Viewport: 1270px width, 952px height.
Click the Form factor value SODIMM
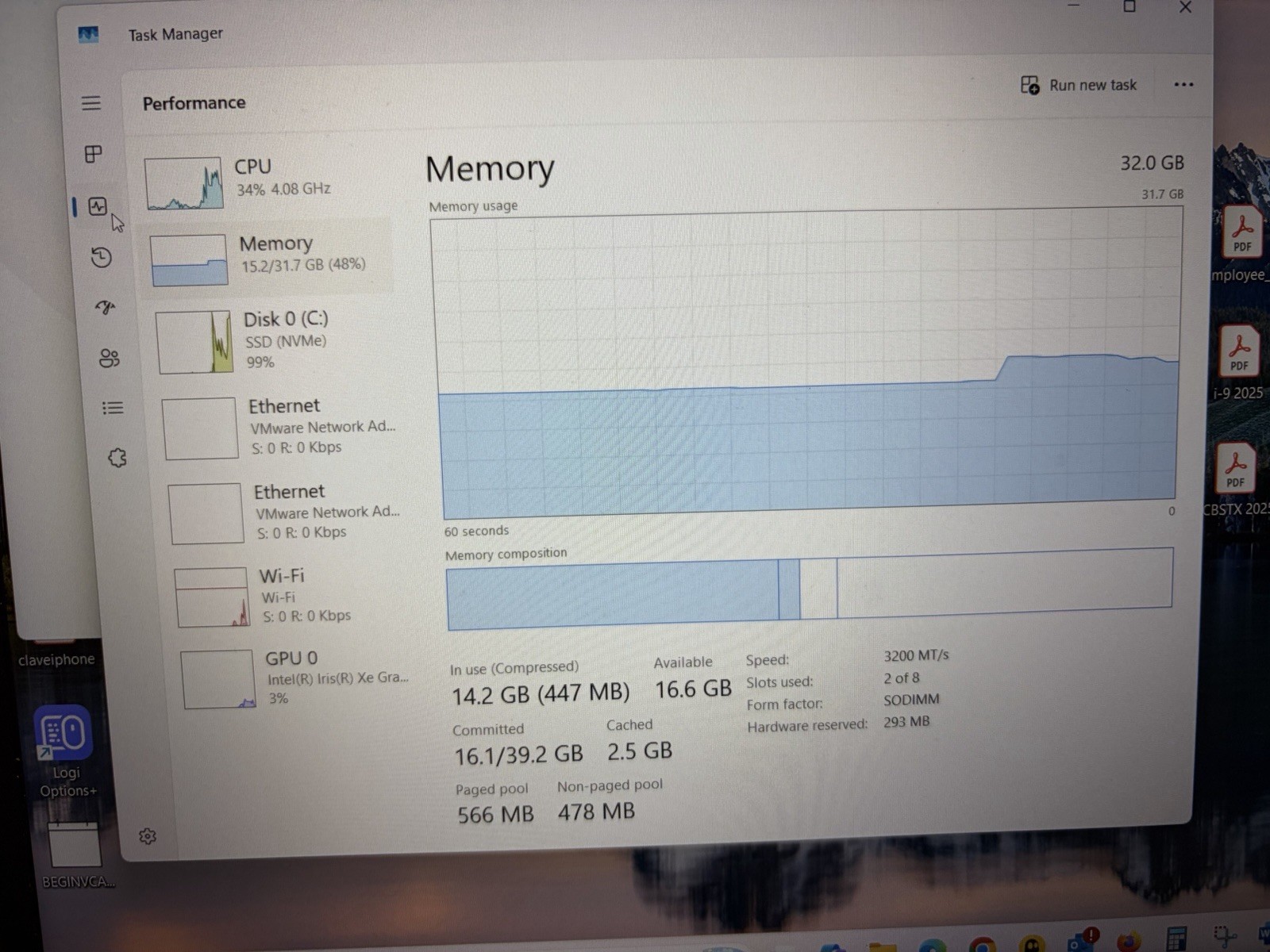point(911,700)
